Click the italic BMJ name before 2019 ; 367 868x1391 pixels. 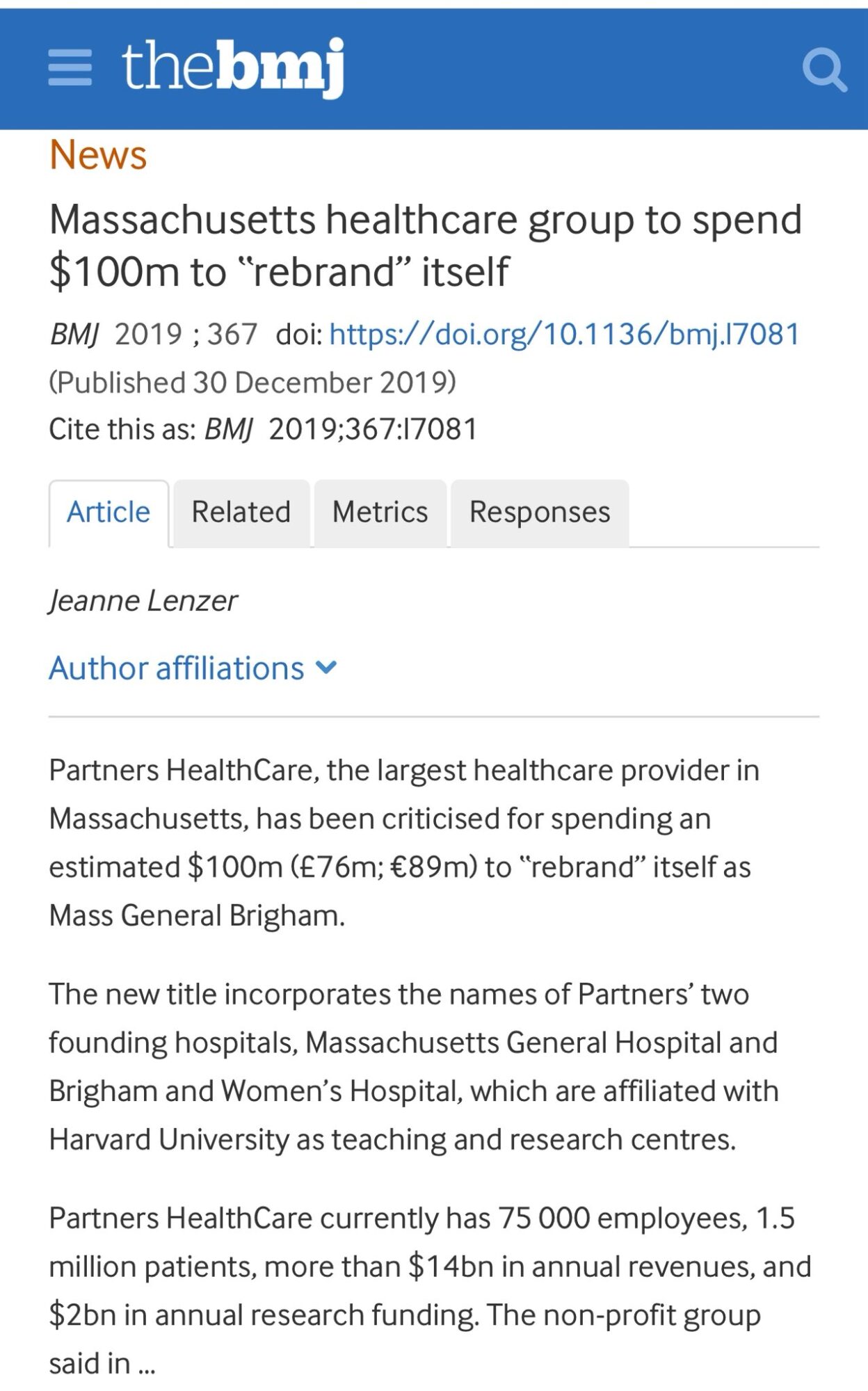coord(74,335)
